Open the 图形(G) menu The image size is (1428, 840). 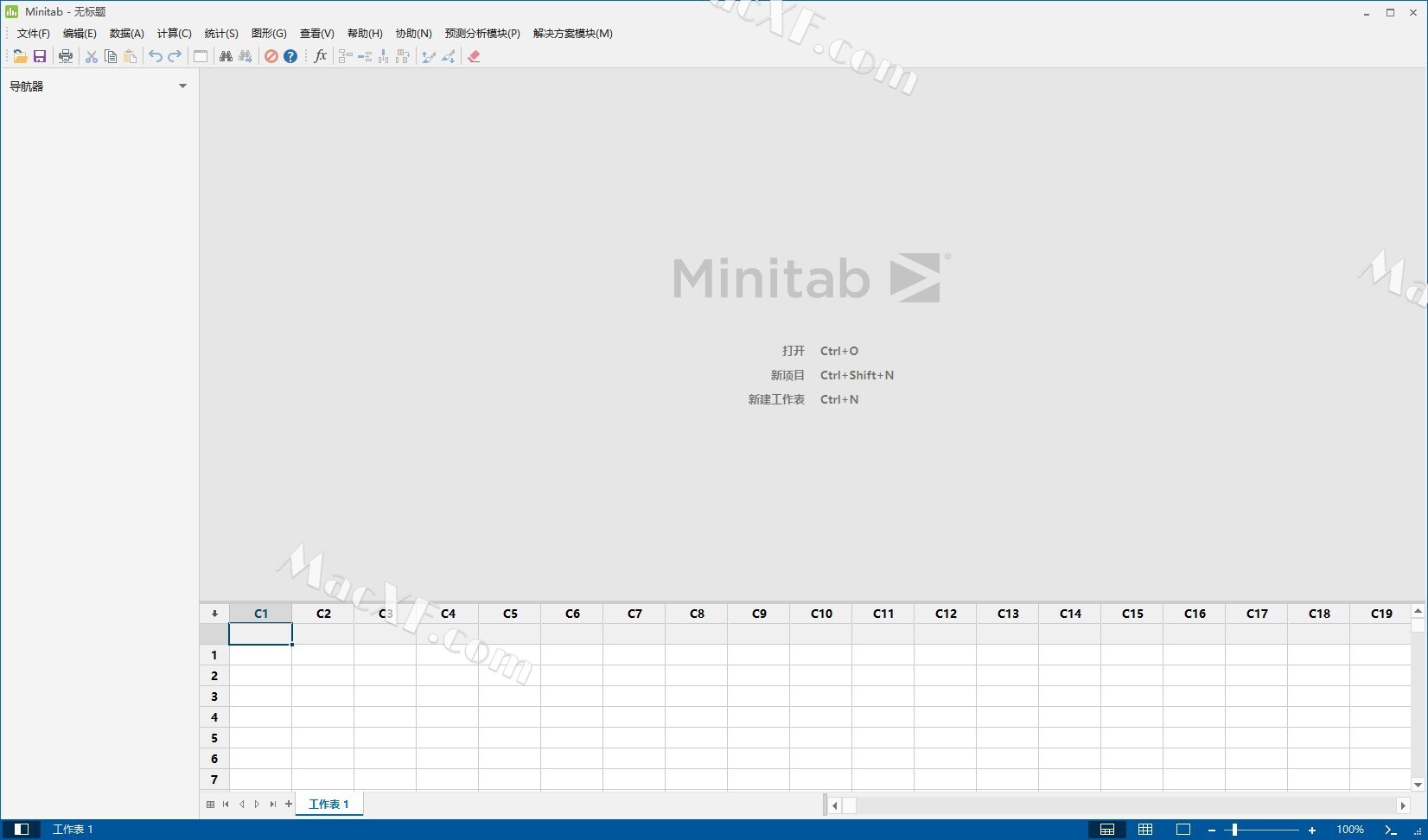point(269,34)
